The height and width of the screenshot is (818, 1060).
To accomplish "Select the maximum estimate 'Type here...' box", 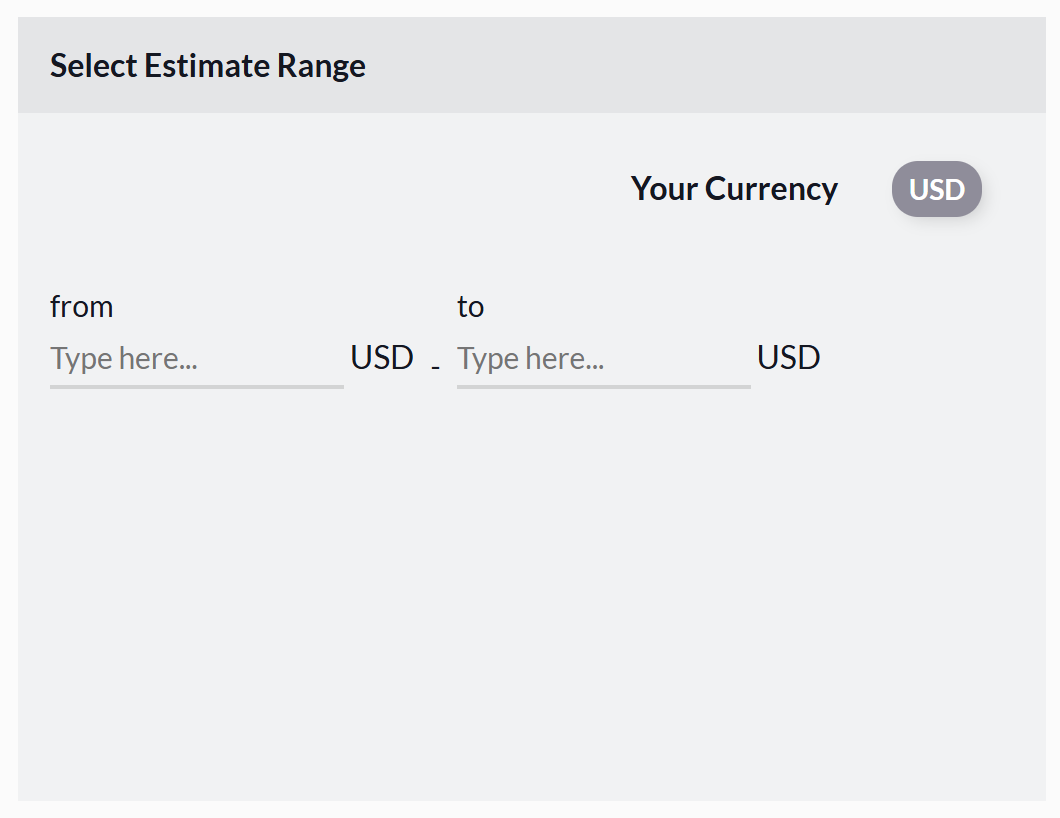I will click(x=603, y=359).
